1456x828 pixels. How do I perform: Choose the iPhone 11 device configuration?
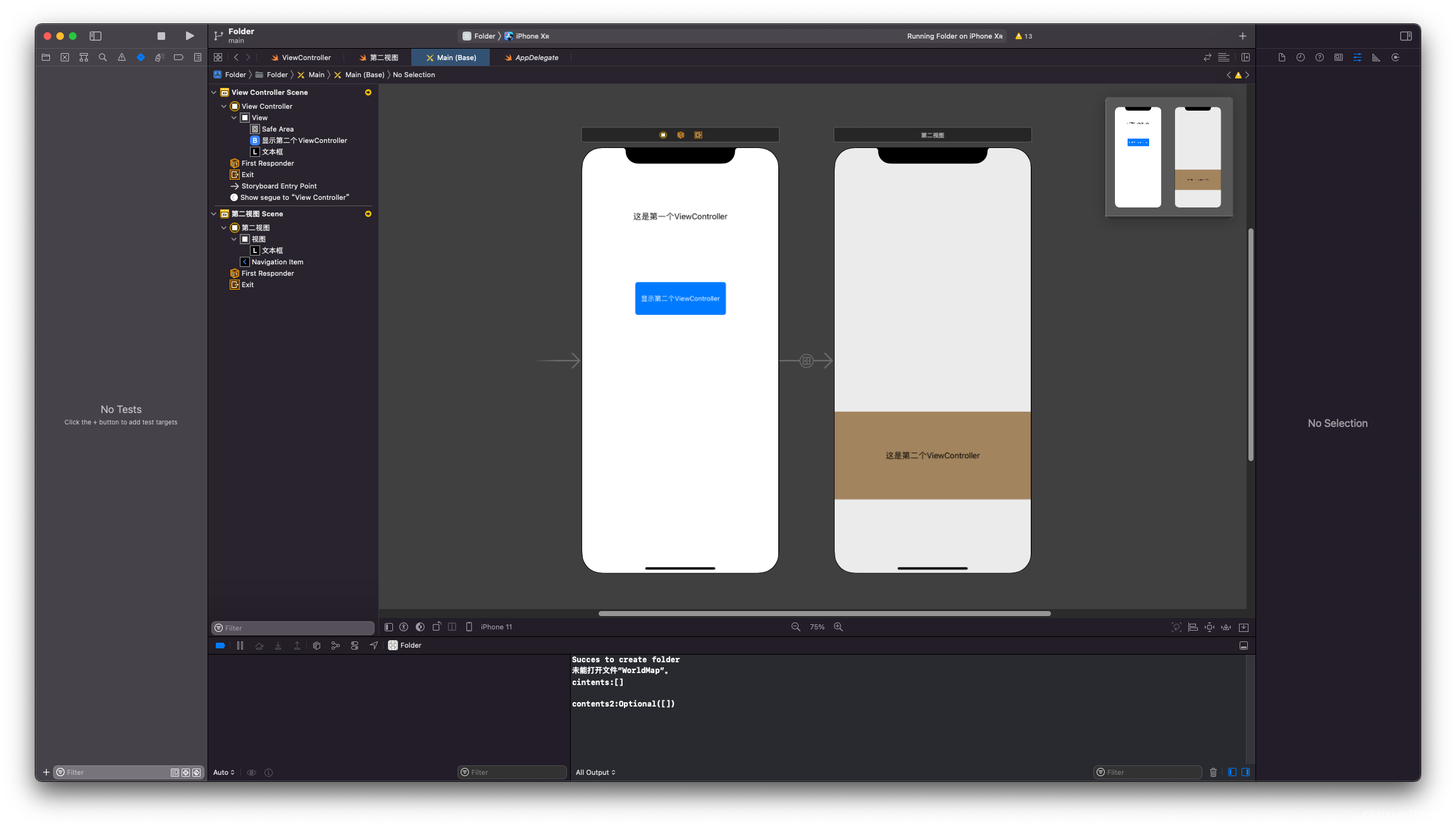(489, 627)
